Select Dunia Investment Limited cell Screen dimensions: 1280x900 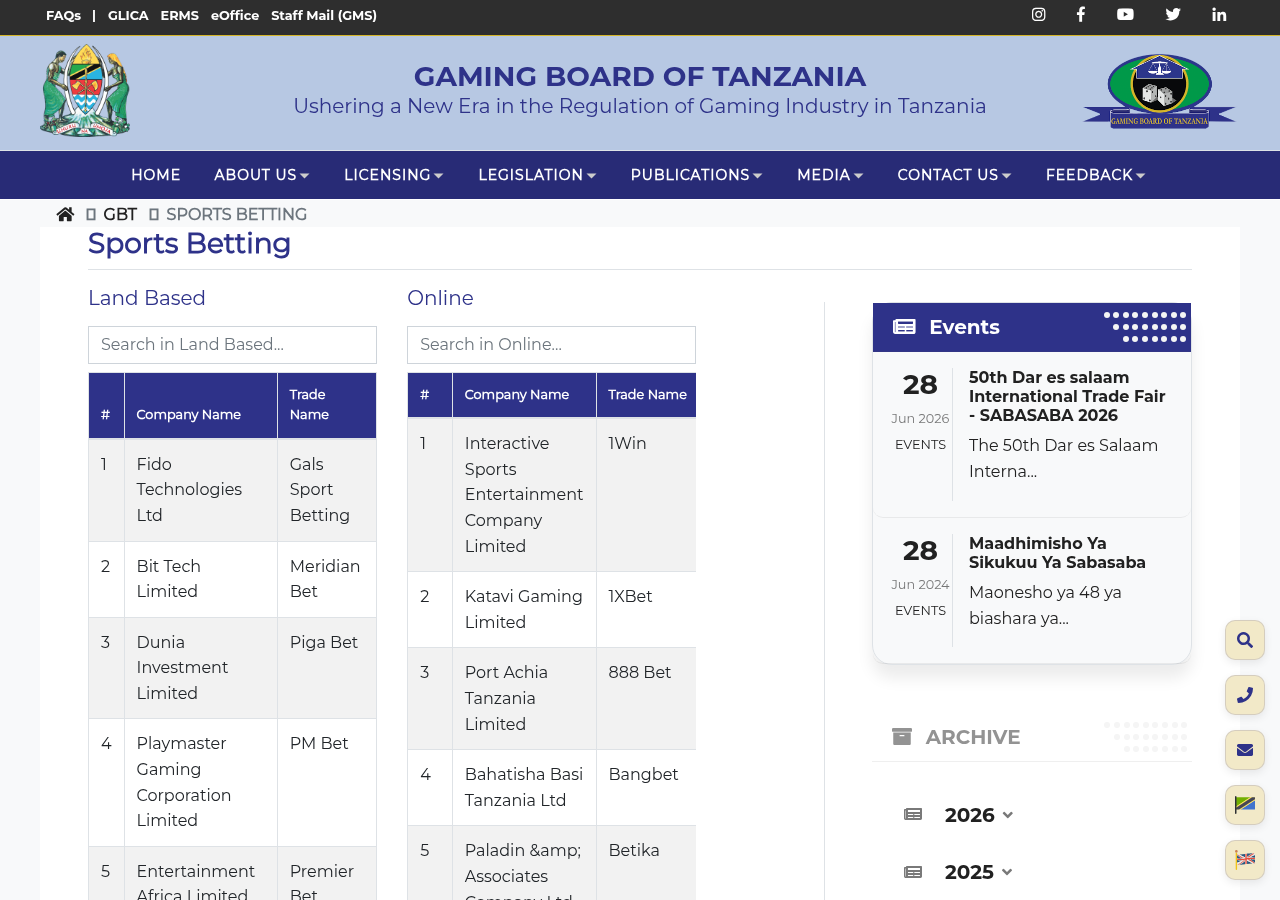click(x=201, y=668)
